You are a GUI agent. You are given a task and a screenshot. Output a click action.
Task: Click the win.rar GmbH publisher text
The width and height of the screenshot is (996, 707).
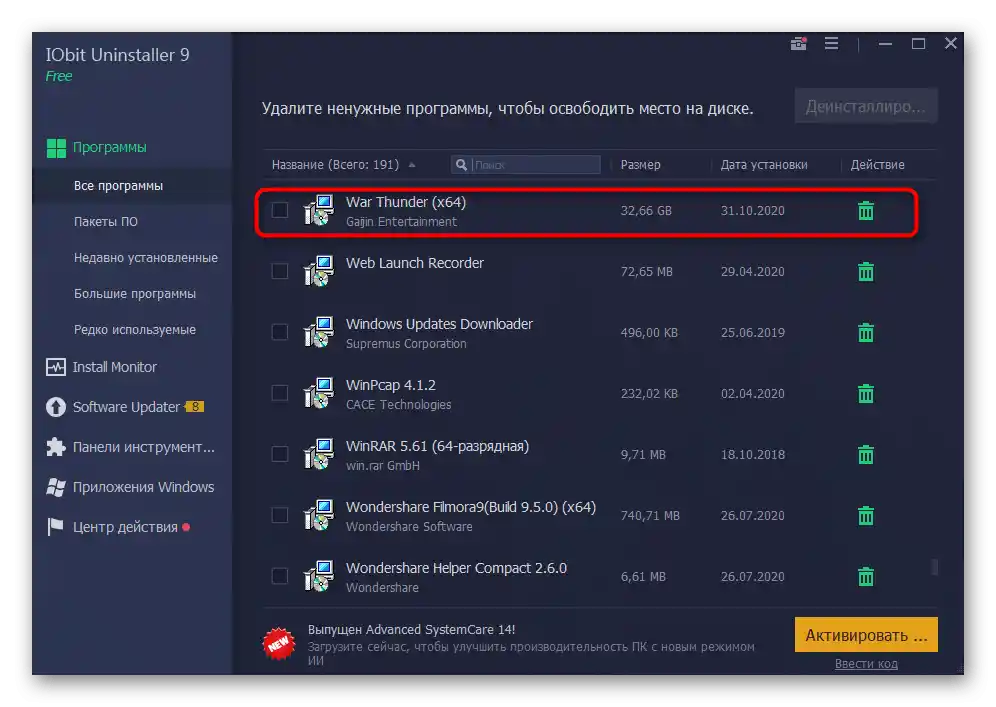[383, 466]
